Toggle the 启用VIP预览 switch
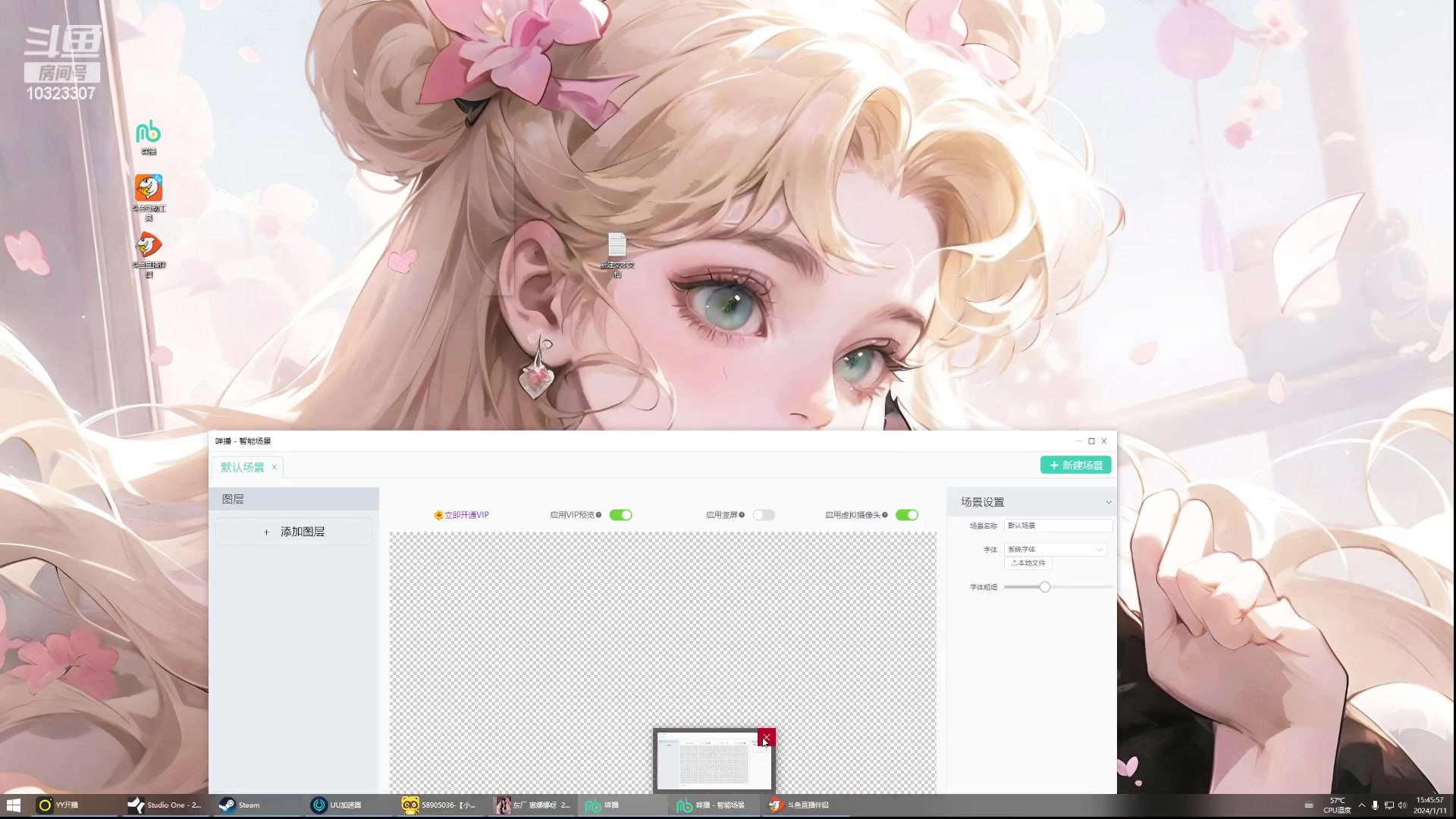The height and width of the screenshot is (819, 1456). coord(620,515)
